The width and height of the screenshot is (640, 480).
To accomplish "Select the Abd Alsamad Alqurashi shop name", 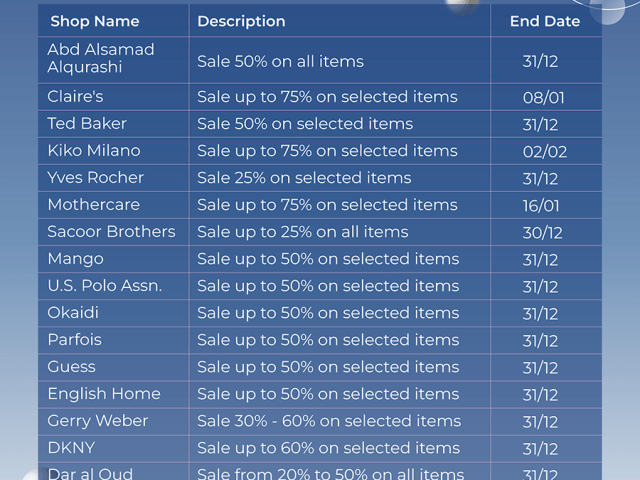I will (x=101, y=58).
